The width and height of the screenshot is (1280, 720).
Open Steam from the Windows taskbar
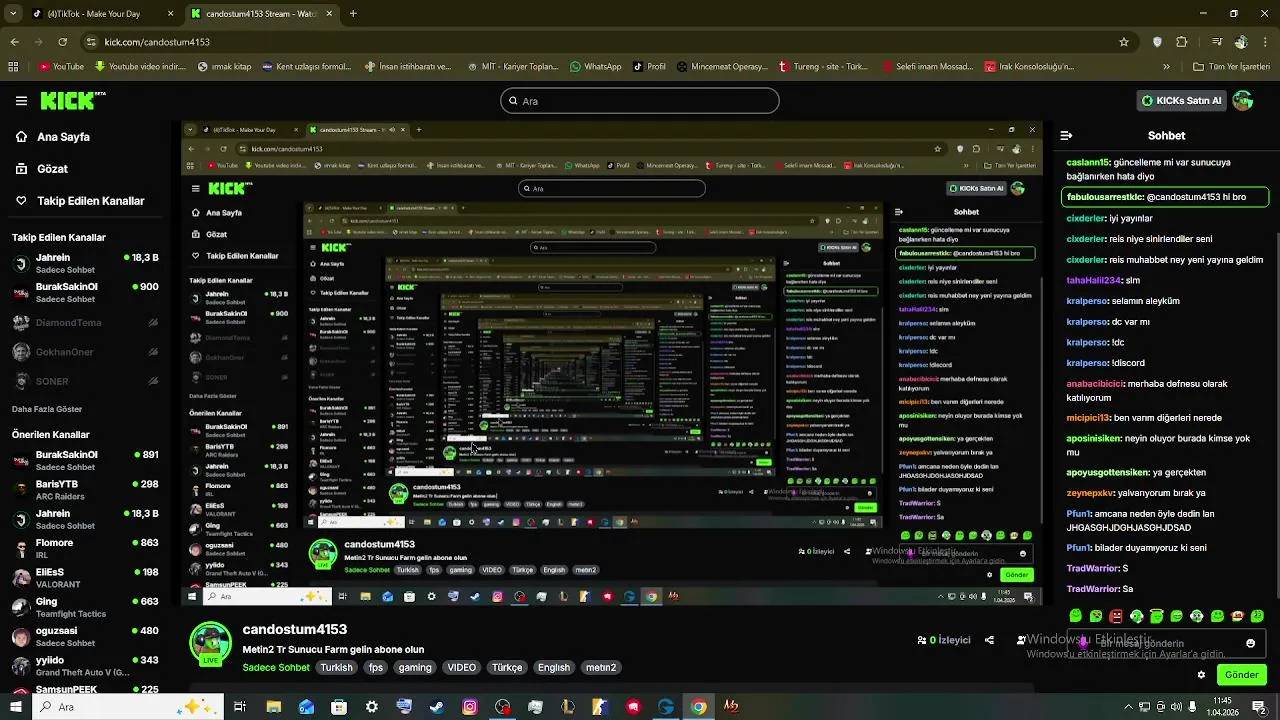pyautogui.click(x=436, y=707)
